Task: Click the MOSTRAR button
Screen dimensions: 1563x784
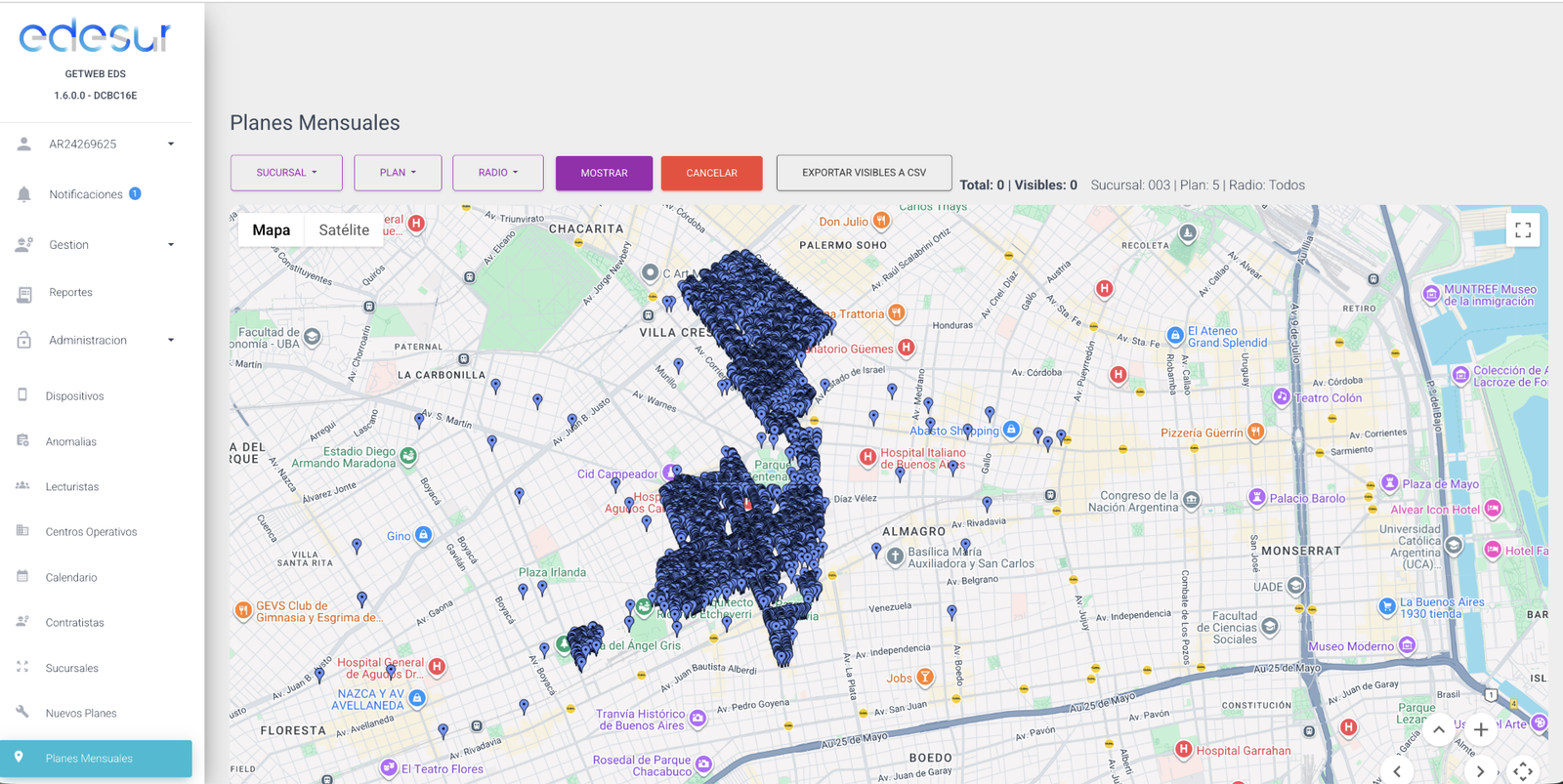Action: [604, 173]
